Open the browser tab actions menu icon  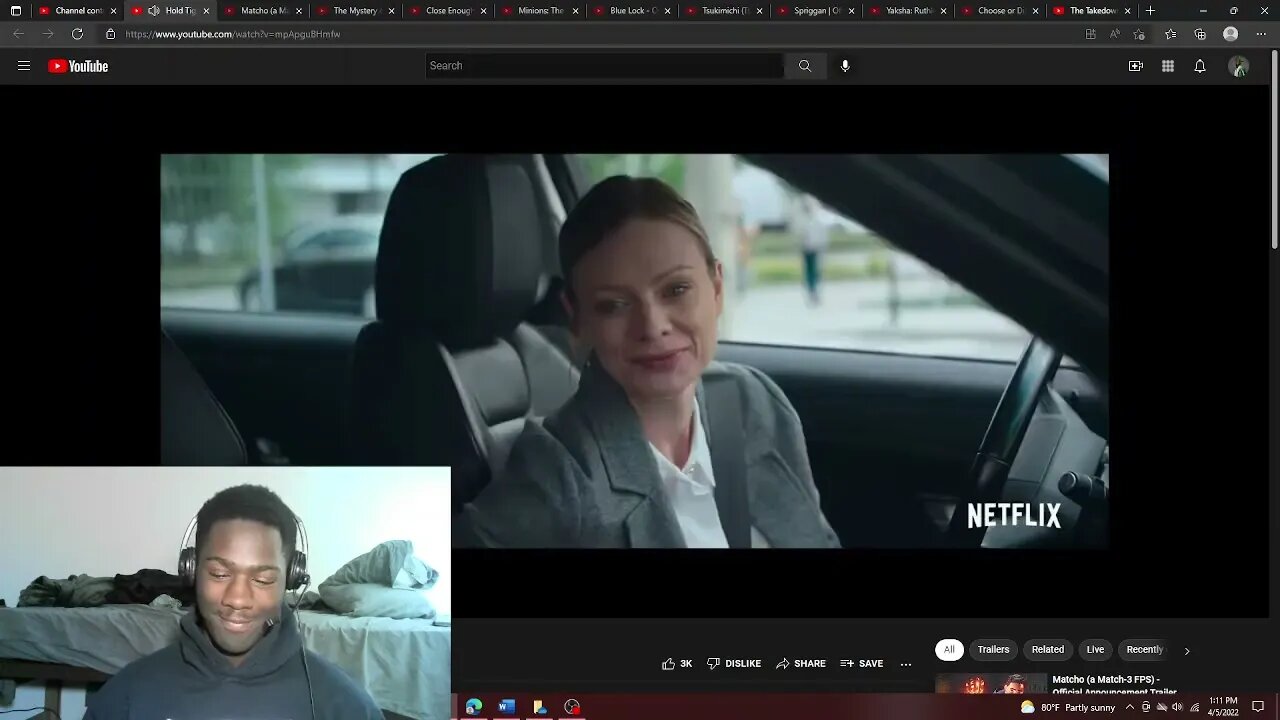[16, 11]
